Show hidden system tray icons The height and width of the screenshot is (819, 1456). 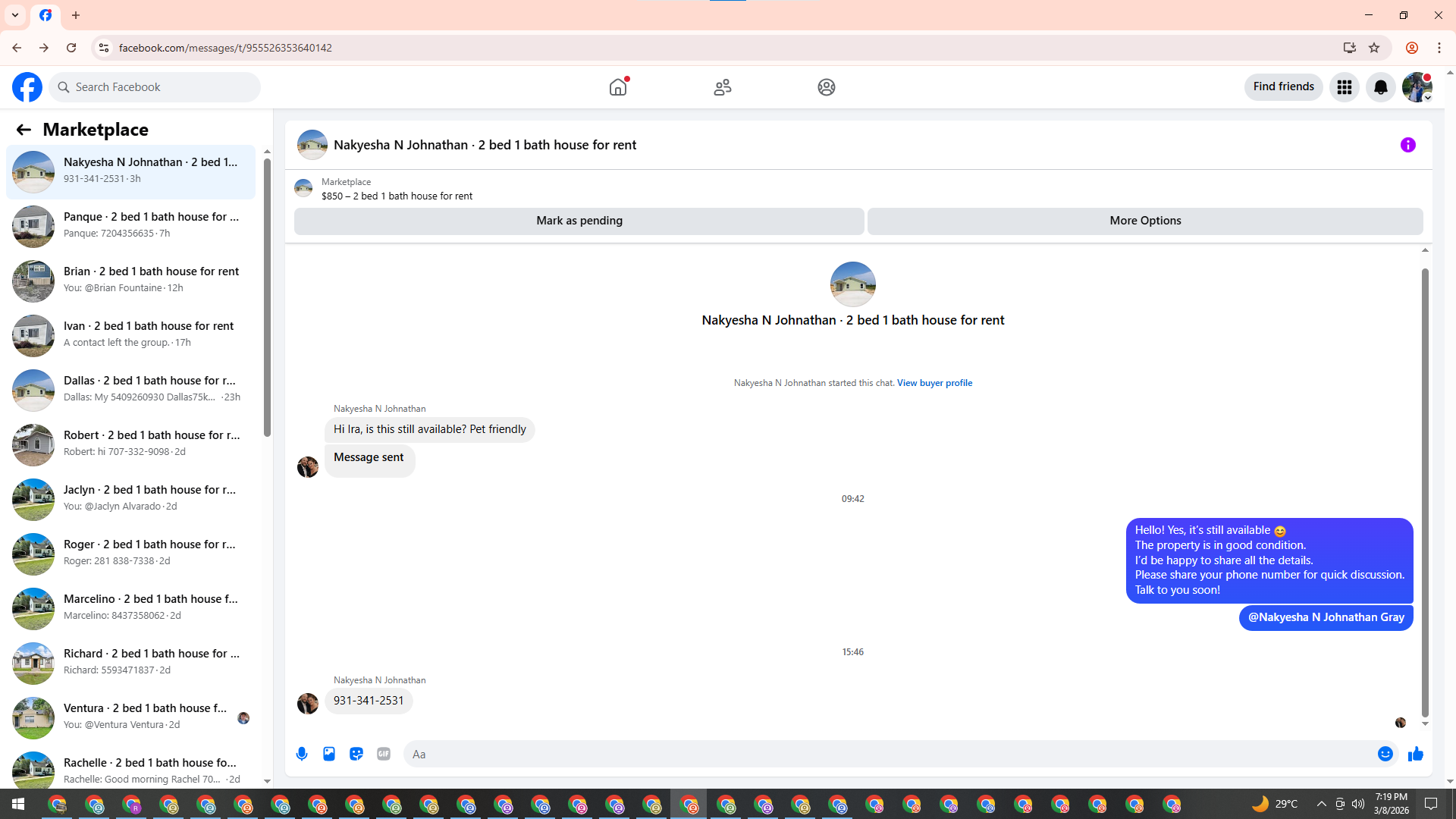1321,804
